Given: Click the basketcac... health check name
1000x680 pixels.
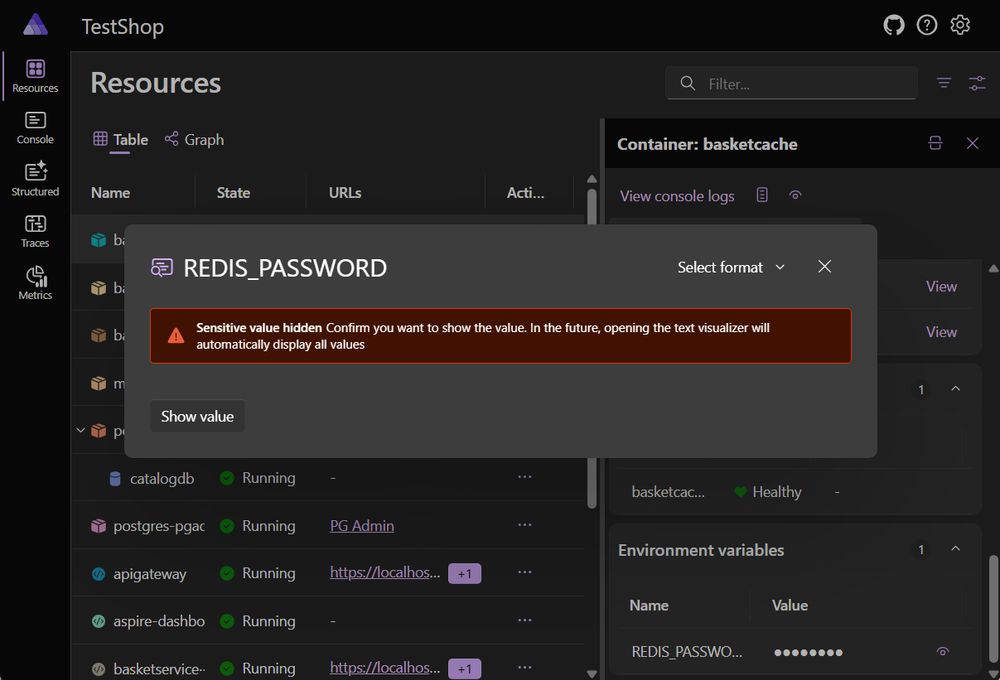Looking at the screenshot, I should [x=668, y=492].
